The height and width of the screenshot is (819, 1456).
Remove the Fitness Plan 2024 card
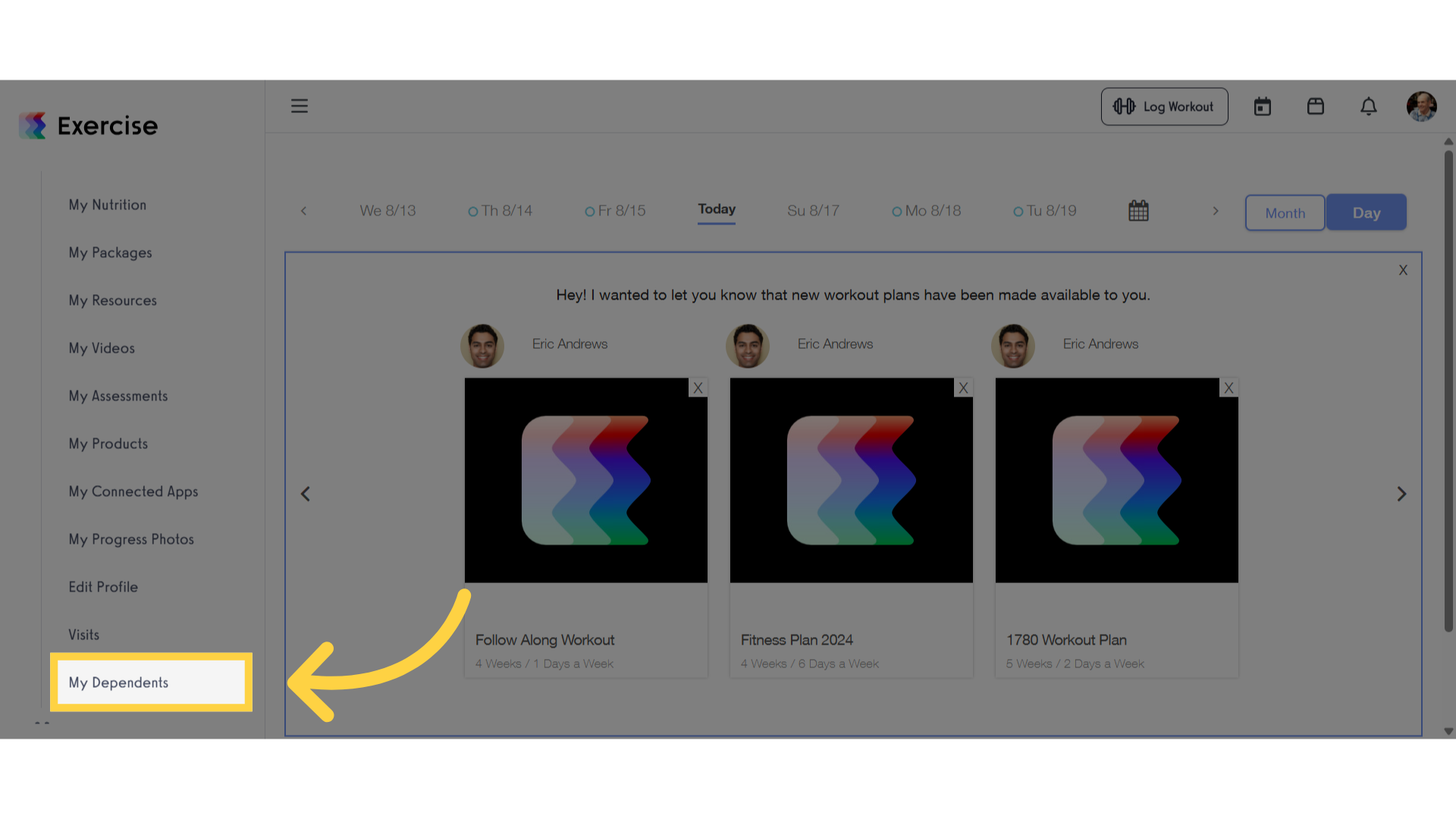tap(963, 388)
